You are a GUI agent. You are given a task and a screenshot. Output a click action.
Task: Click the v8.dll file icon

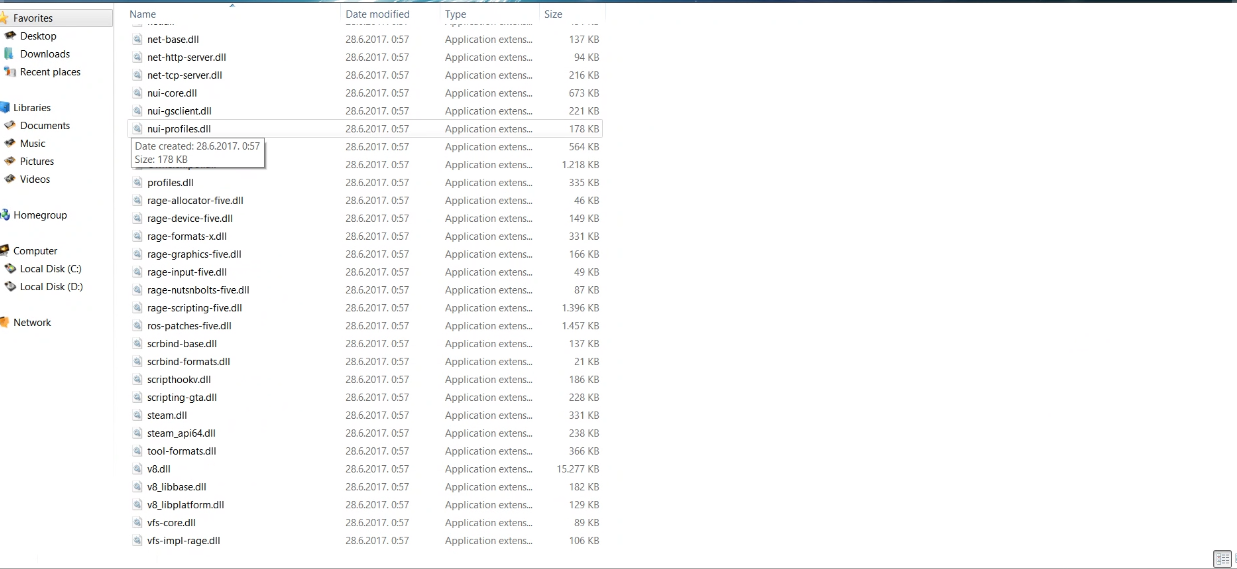coord(138,469)
